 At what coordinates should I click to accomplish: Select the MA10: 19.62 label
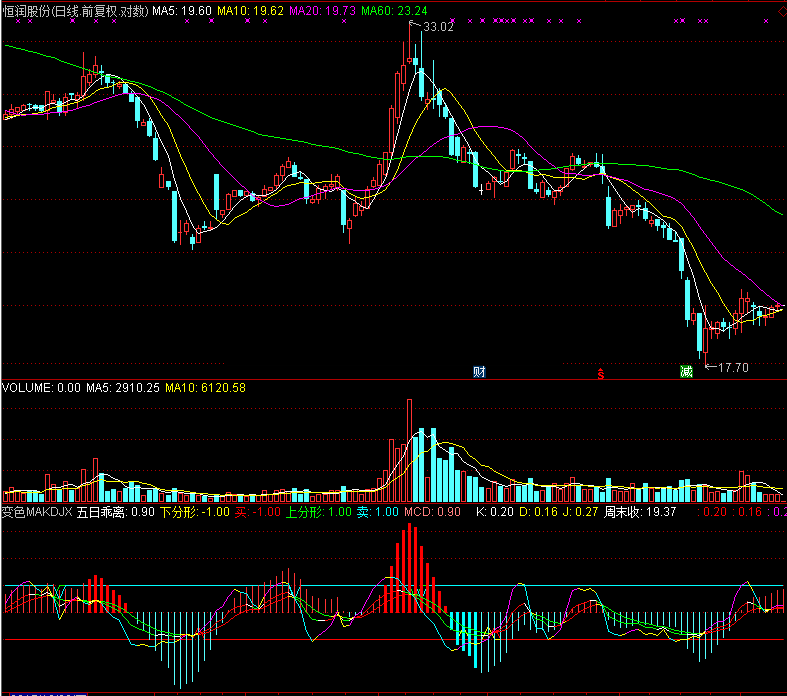click(250, 11)
